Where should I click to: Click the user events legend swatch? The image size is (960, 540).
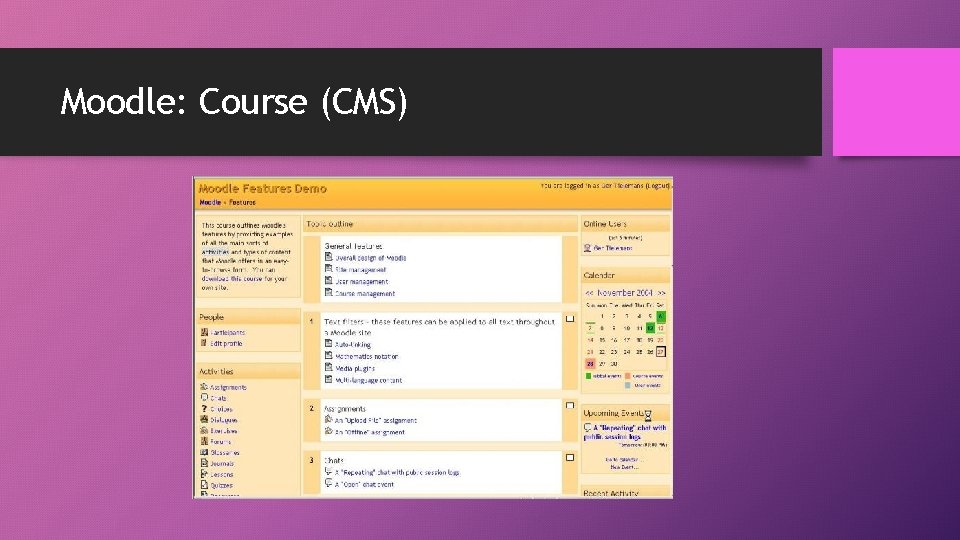point(628,386)
